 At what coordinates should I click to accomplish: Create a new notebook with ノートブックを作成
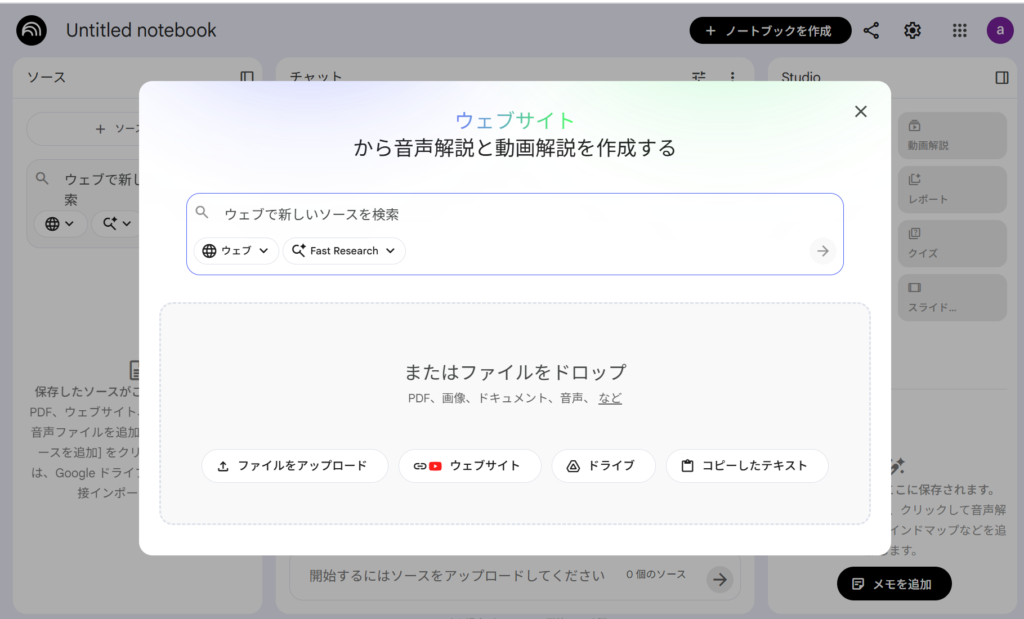770,31
